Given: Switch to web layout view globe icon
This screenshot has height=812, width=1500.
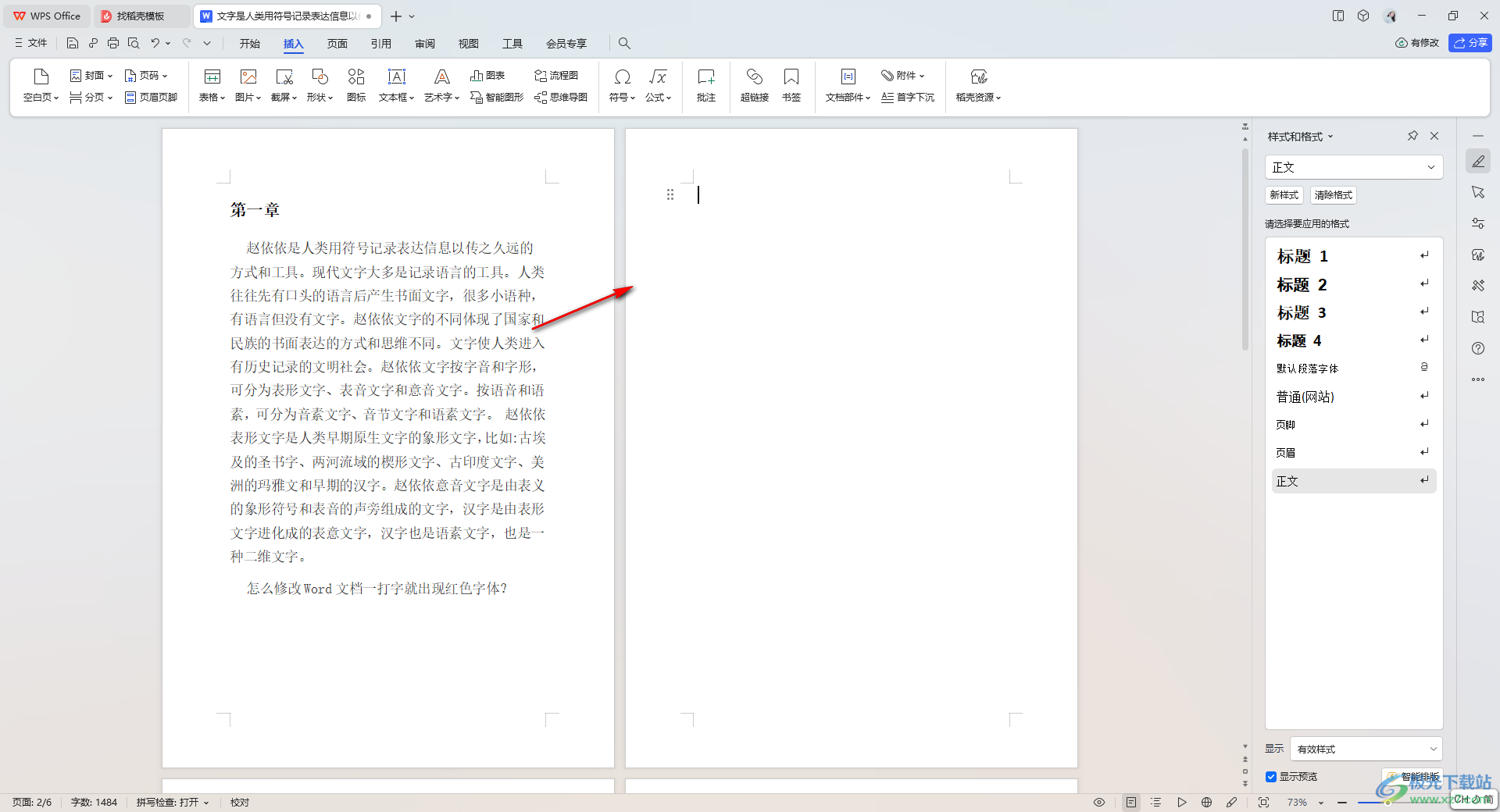Looking at the screenshot, I should [x=1207, y=802].
